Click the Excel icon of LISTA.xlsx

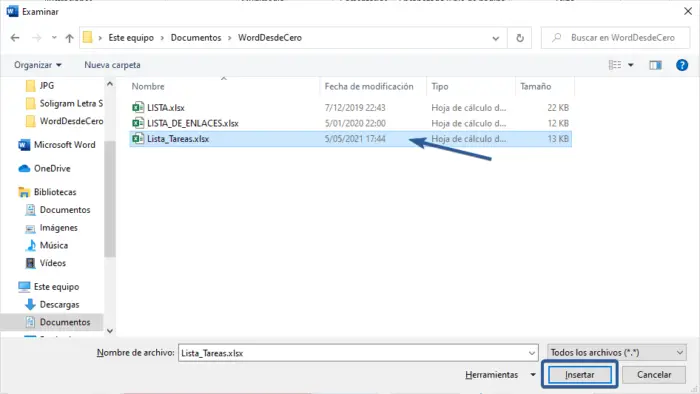138,108
